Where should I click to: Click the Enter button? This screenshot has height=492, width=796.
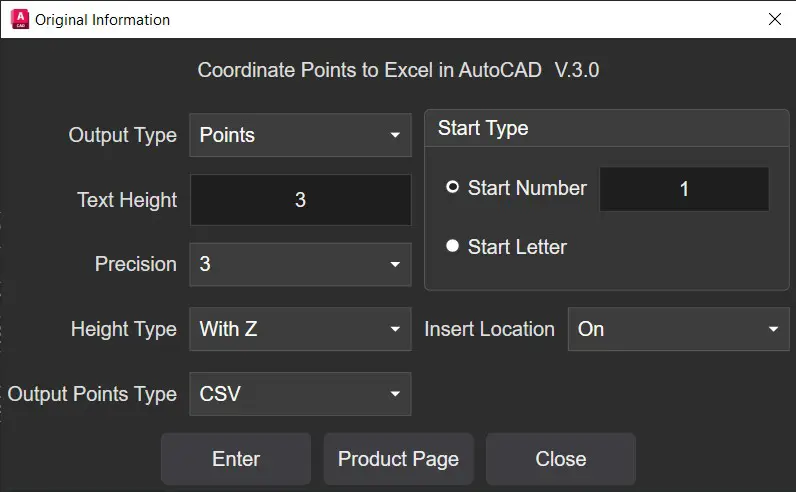tap(236, 459)
